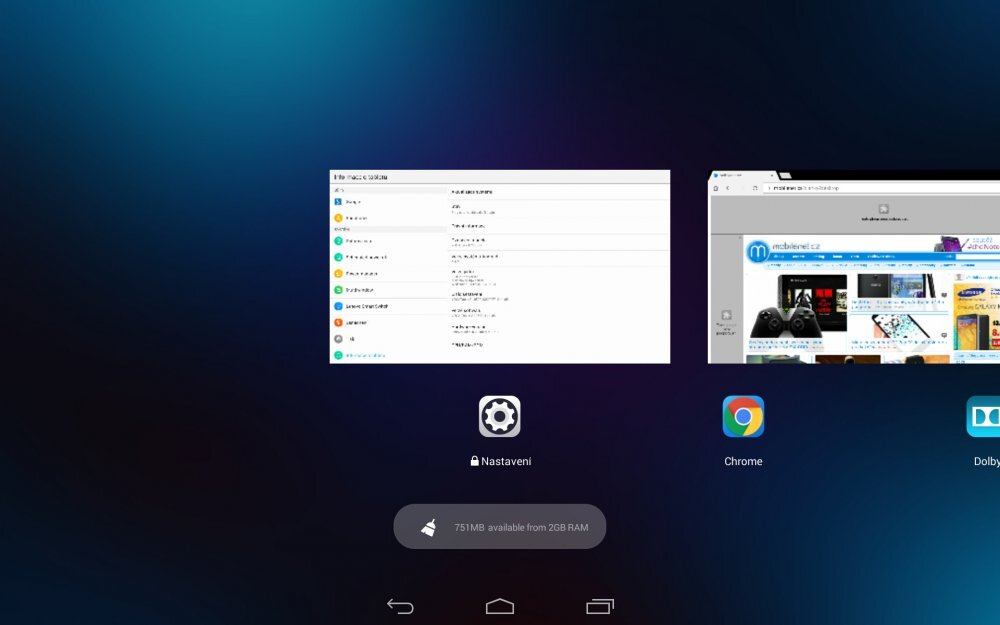
Task: Tap the Nastavení app label text
Action: tap(507, 461)
